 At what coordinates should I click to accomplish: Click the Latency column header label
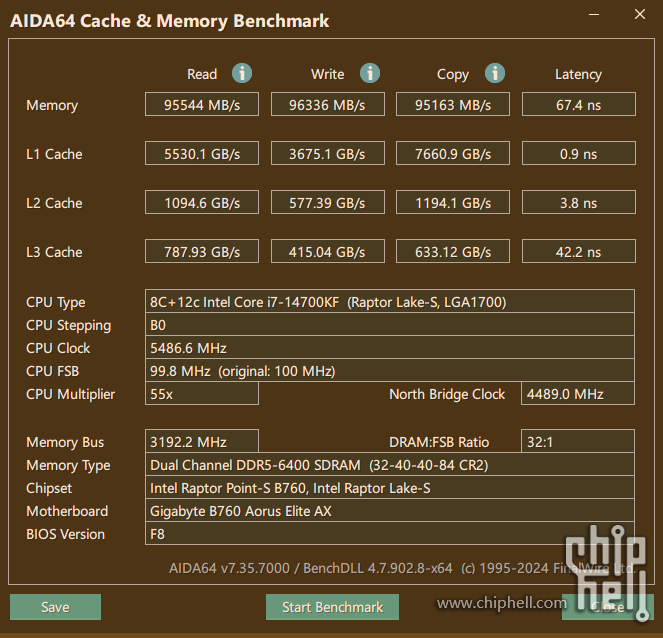click(578, 74)
